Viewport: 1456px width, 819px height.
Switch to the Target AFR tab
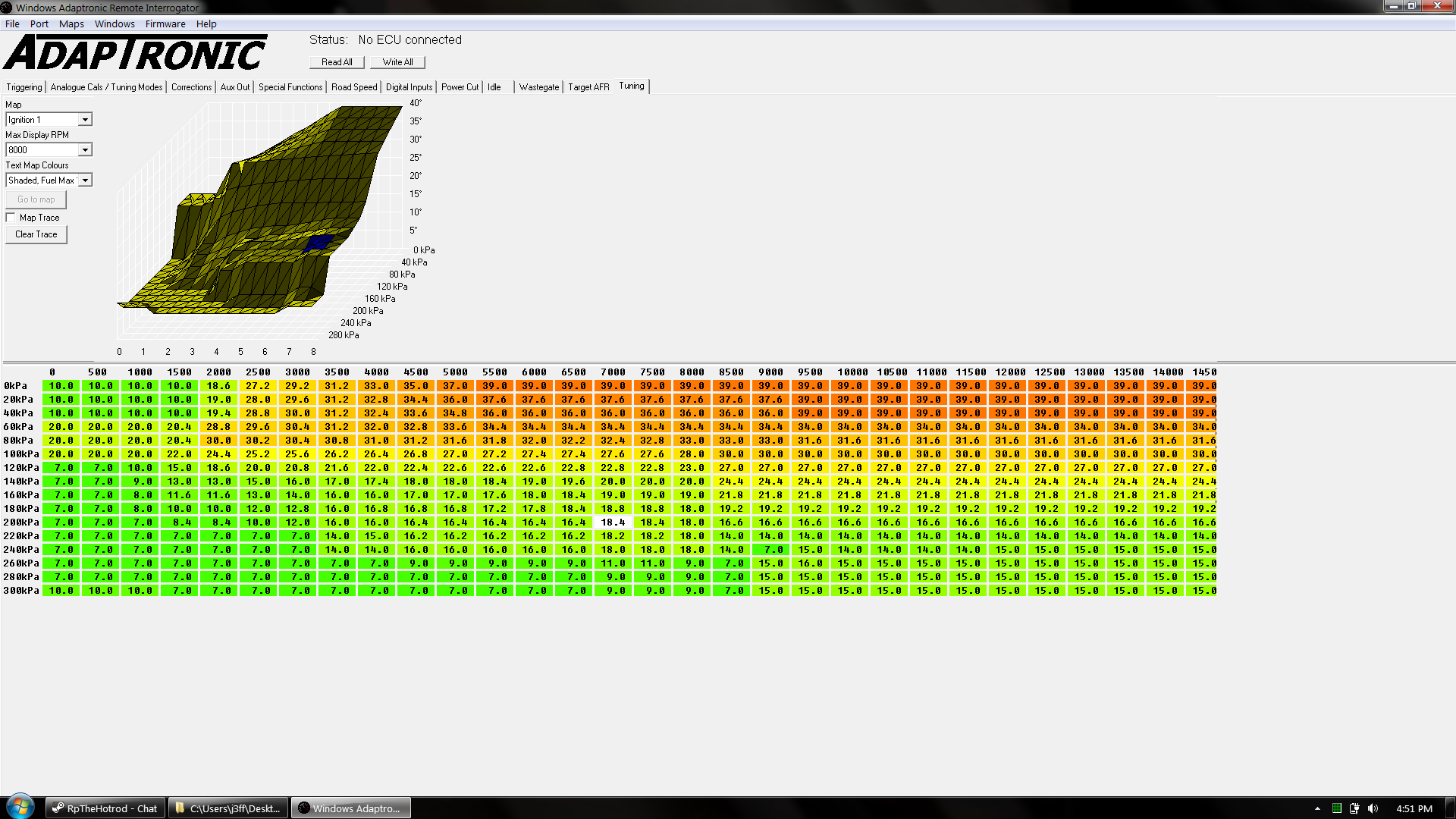click(x=588, y=86)
